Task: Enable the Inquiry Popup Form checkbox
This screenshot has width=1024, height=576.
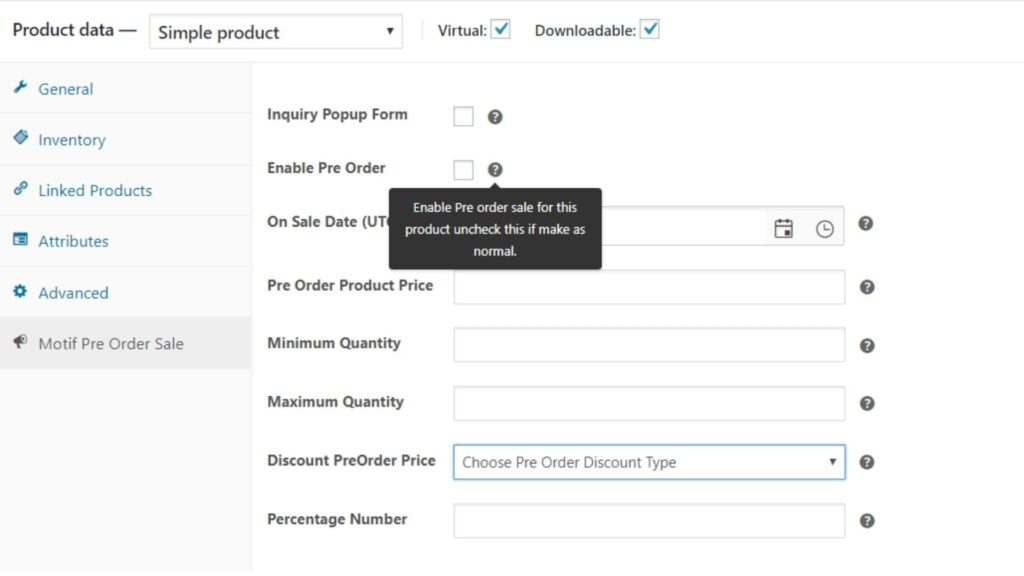Action: pyautogui.click(x=463, y=116)
